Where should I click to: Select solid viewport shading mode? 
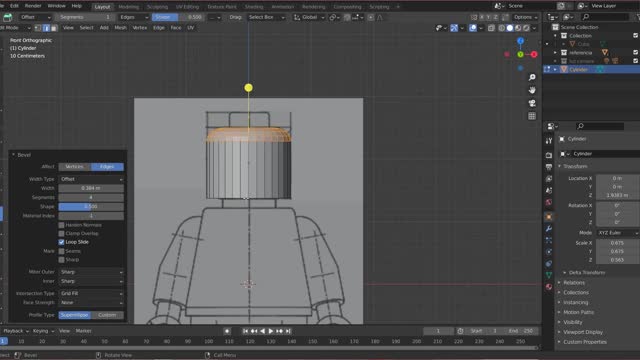510,28
